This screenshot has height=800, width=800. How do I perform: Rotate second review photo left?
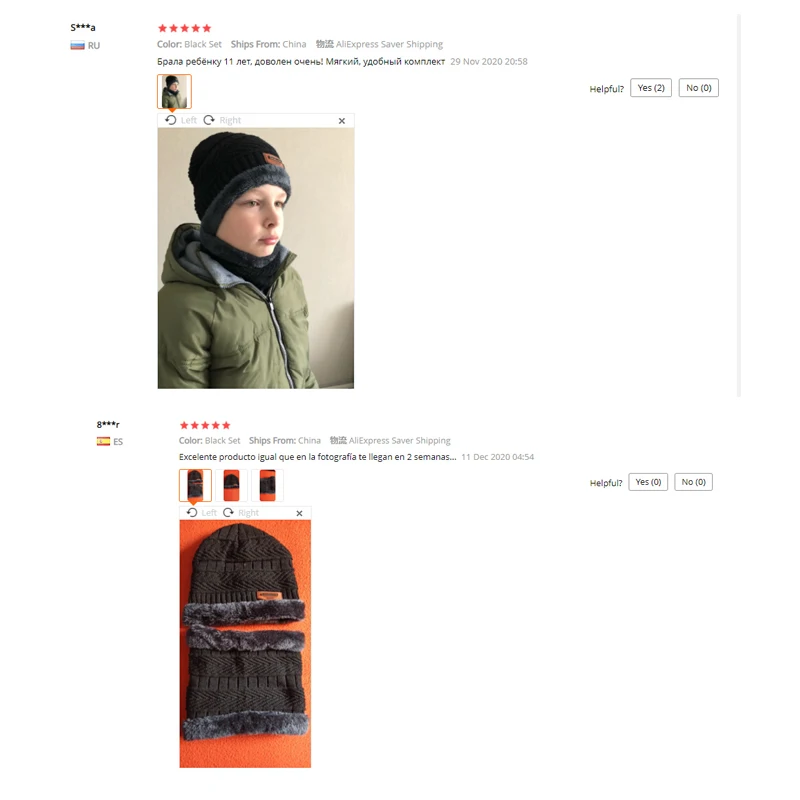point(202,512)
